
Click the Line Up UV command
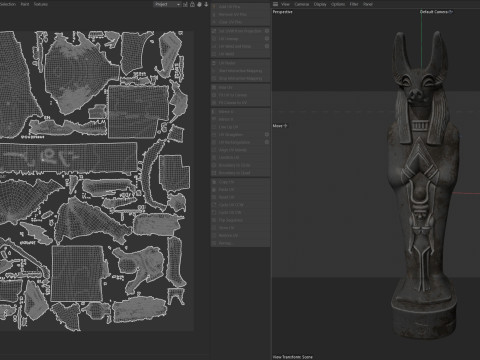click(x=240, y=127)
